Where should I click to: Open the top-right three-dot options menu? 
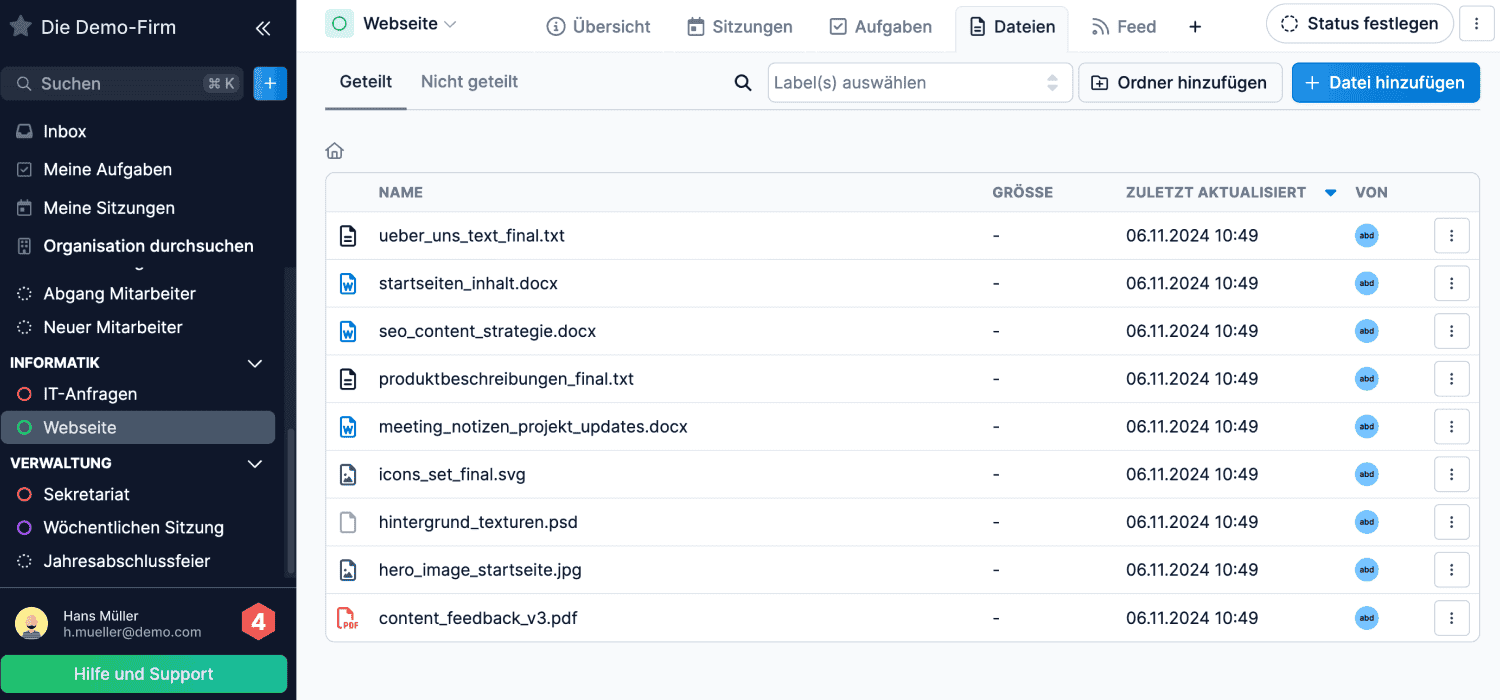pos(1476,24)
